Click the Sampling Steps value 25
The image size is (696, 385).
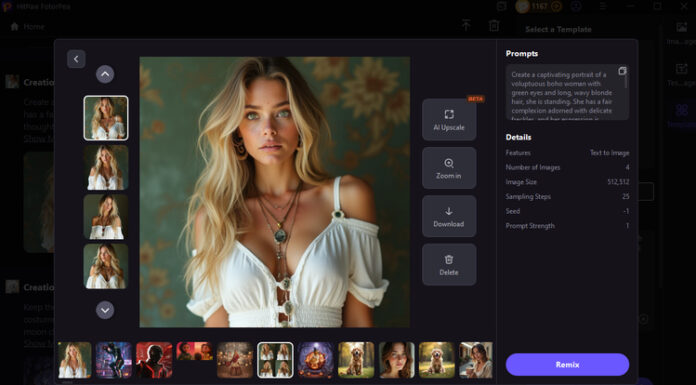pyautogui.click(x=625, y=197)
